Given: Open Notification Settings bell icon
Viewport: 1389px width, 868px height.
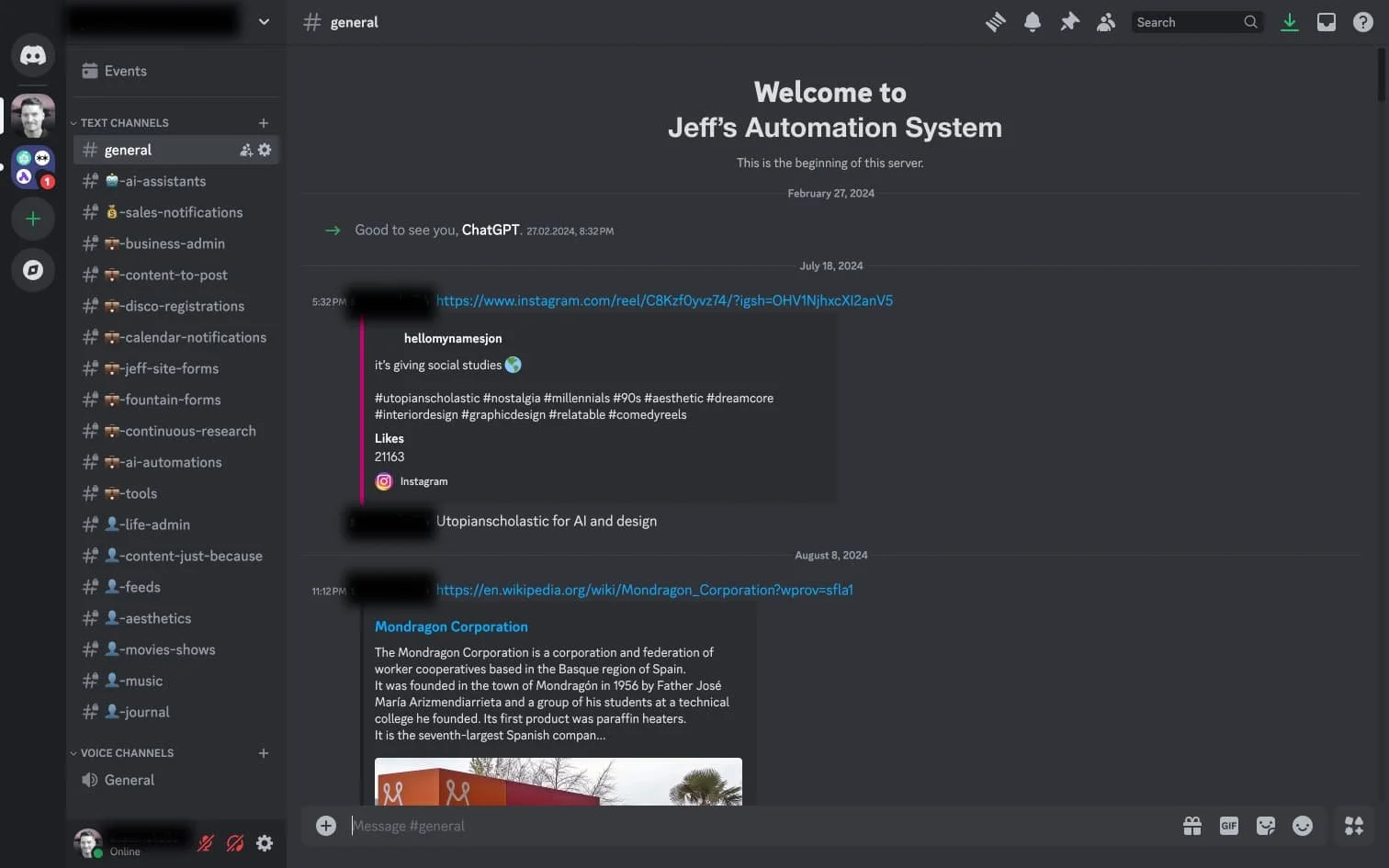Looking at the screenshot, I should [x=1033, y=22].
